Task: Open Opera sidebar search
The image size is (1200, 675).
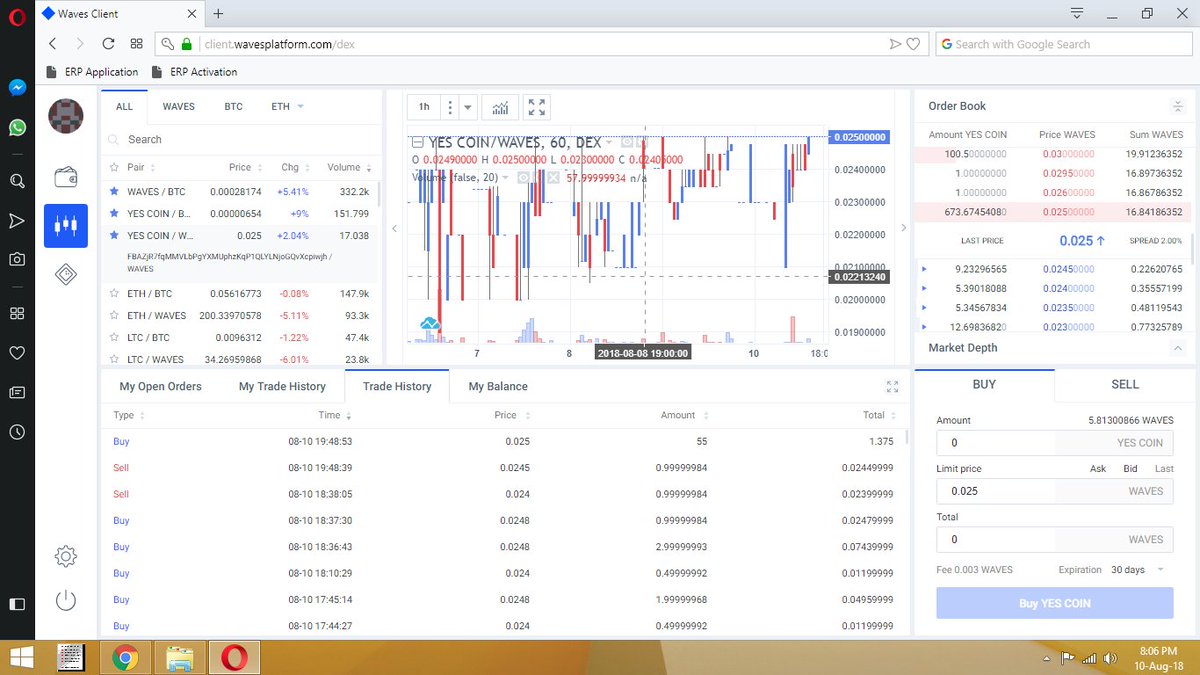Action: 17,181
